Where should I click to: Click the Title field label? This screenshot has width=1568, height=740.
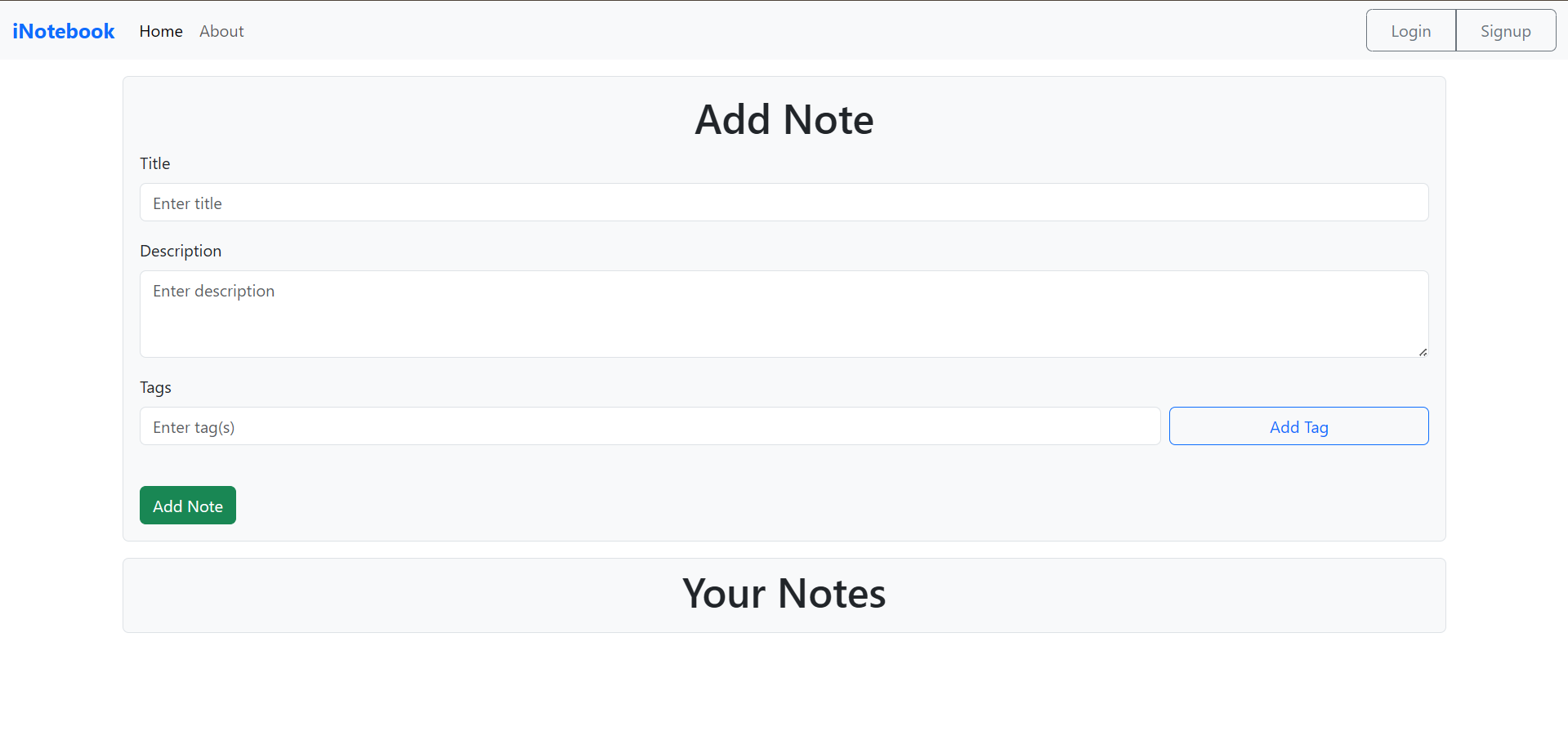tap(155, 163)
